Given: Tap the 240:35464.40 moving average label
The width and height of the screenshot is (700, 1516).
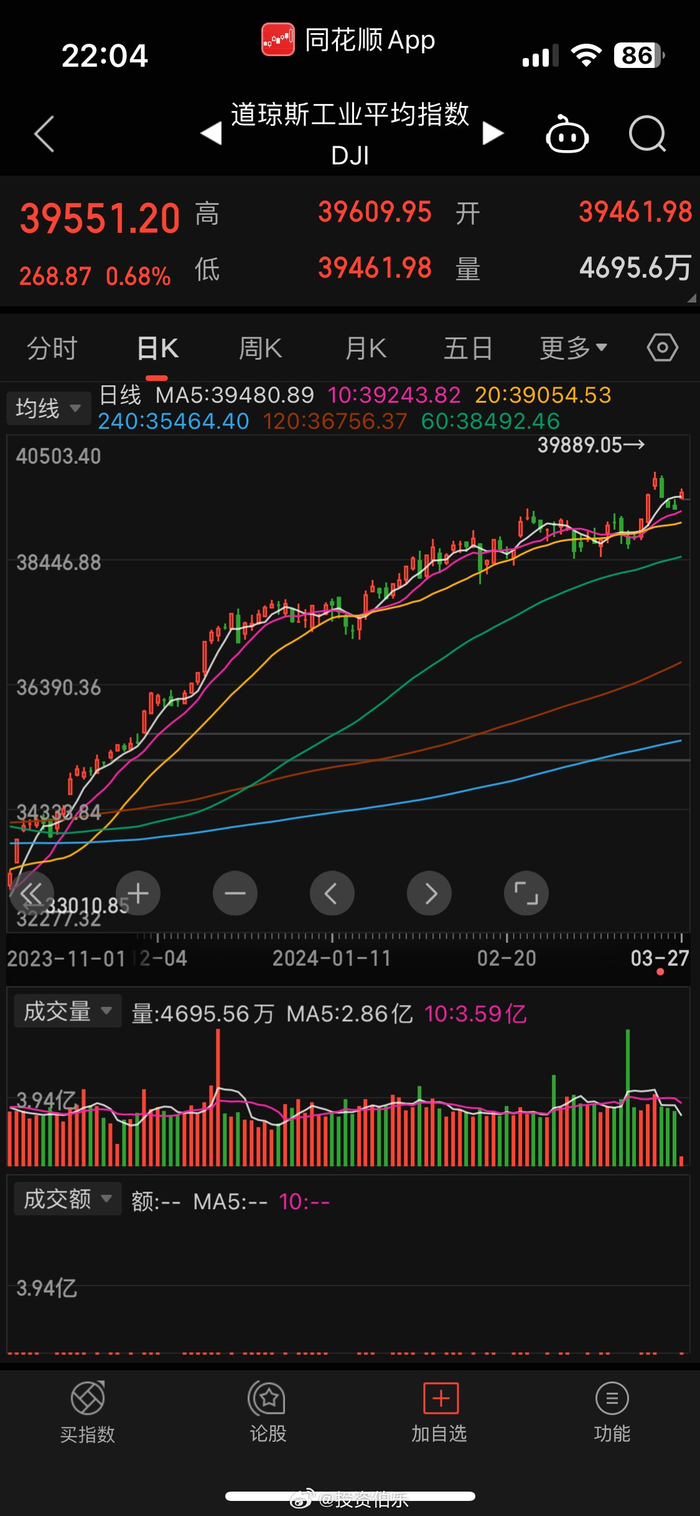Looking at the screenshot, I should pos(174,421).
